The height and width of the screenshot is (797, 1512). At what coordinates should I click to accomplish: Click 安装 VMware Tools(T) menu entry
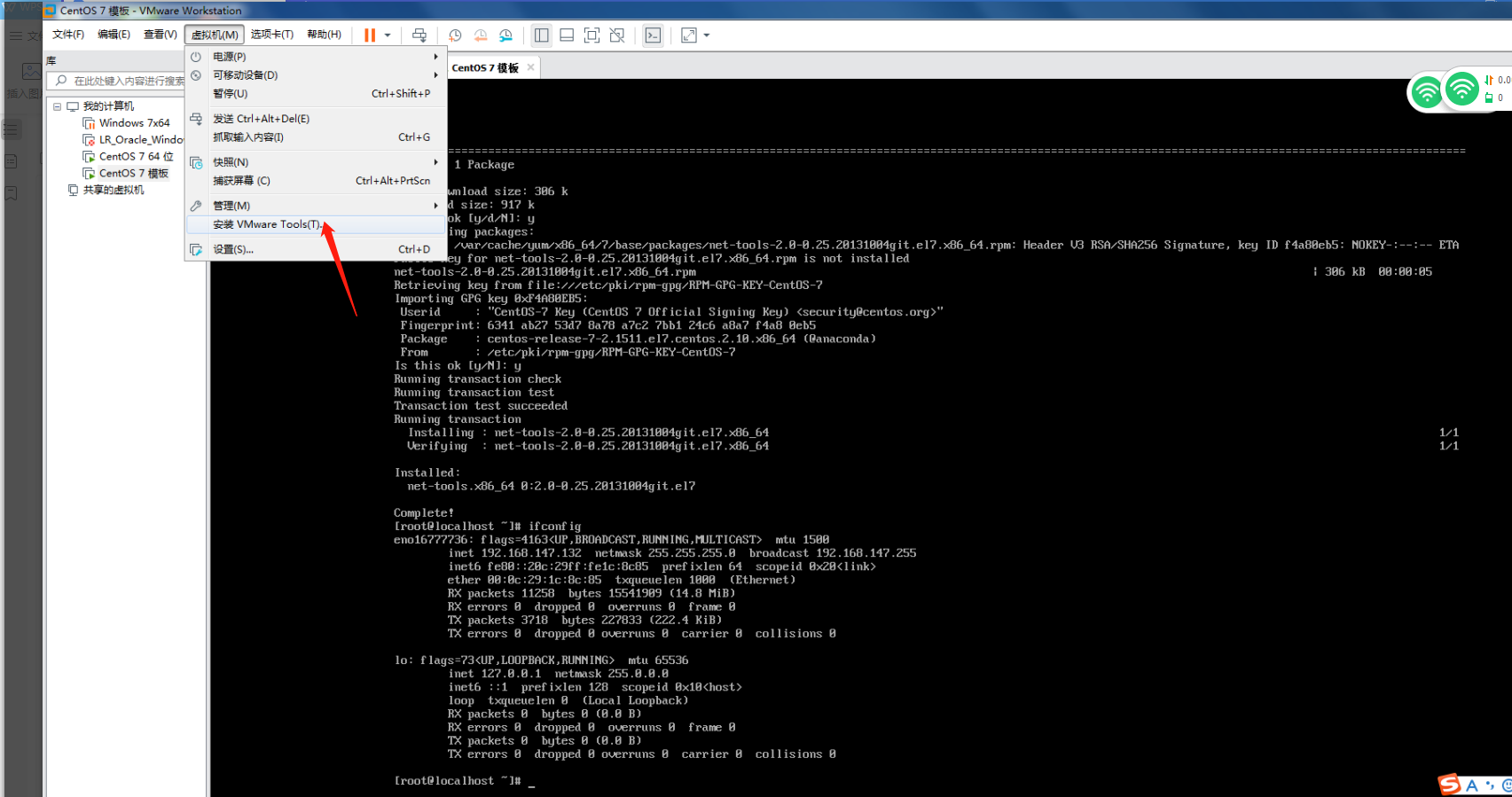pos(315,224)
